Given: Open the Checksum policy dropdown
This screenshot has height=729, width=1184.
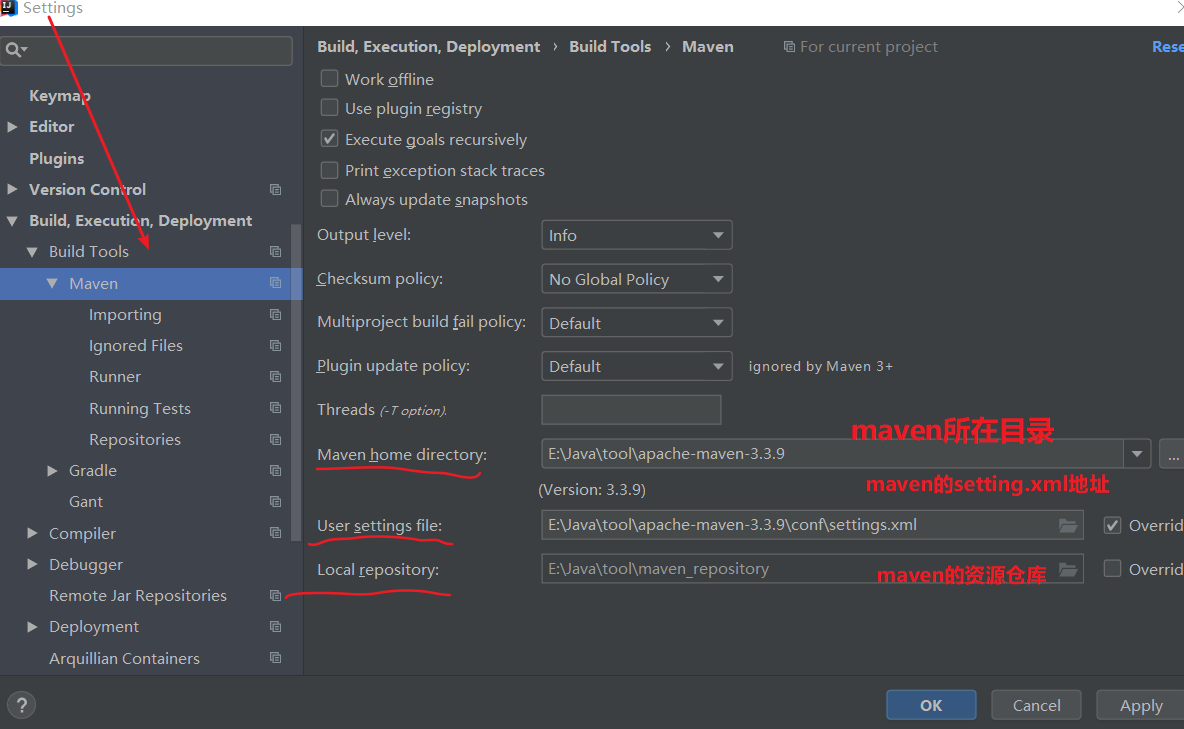Looking at the screenshot, I should pos(636,279).
